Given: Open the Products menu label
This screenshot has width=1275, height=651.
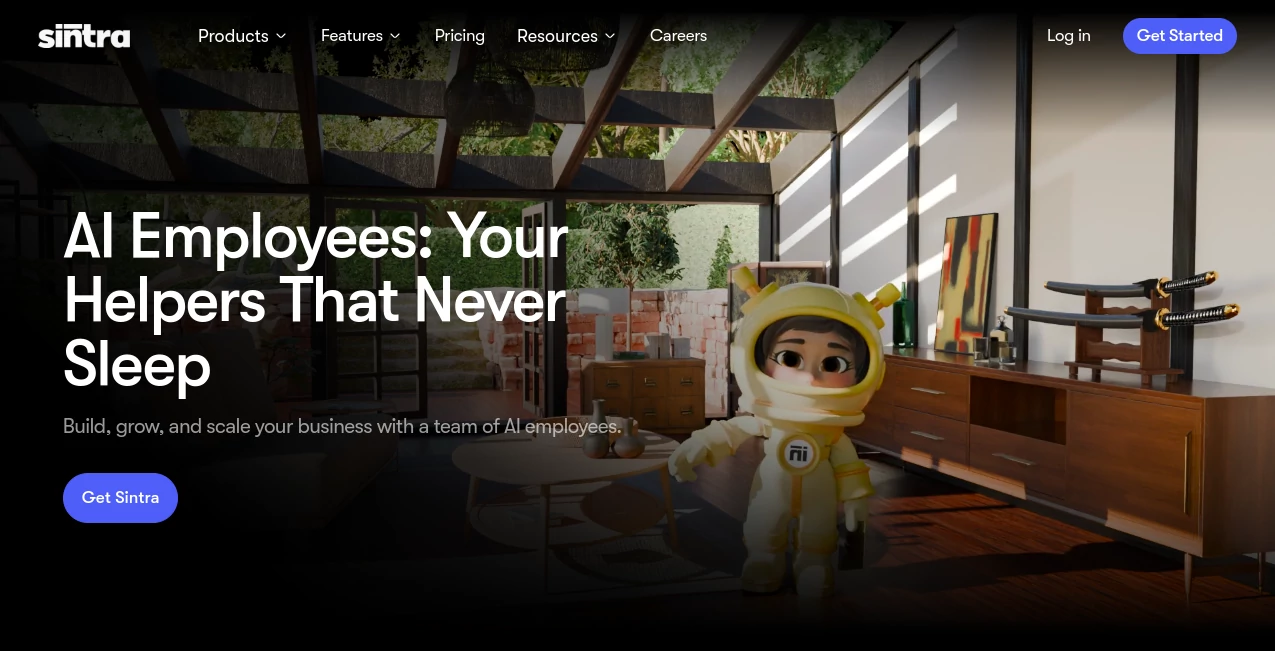Looking at the screenshot, I should [x=233, y=36].
